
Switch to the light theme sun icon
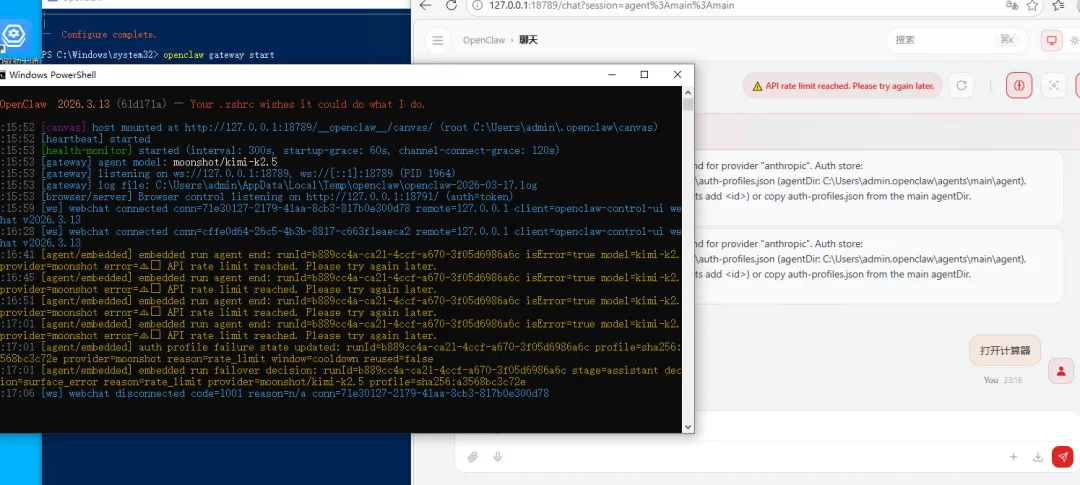[x=1075, y=41]
